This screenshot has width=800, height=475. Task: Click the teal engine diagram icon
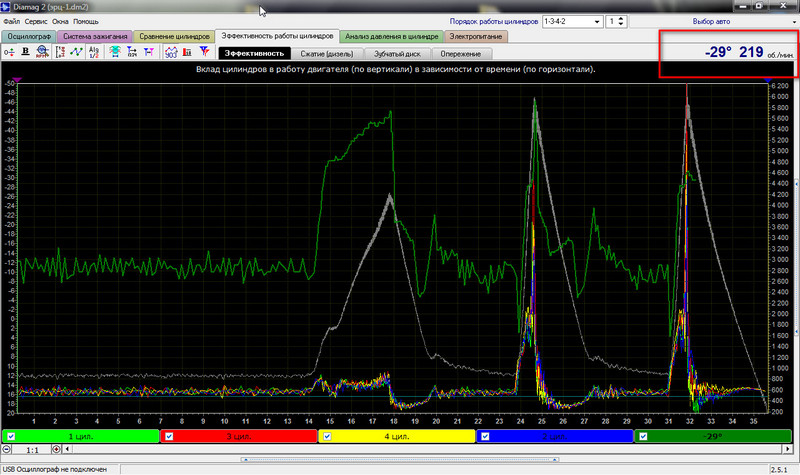point(115,52)
